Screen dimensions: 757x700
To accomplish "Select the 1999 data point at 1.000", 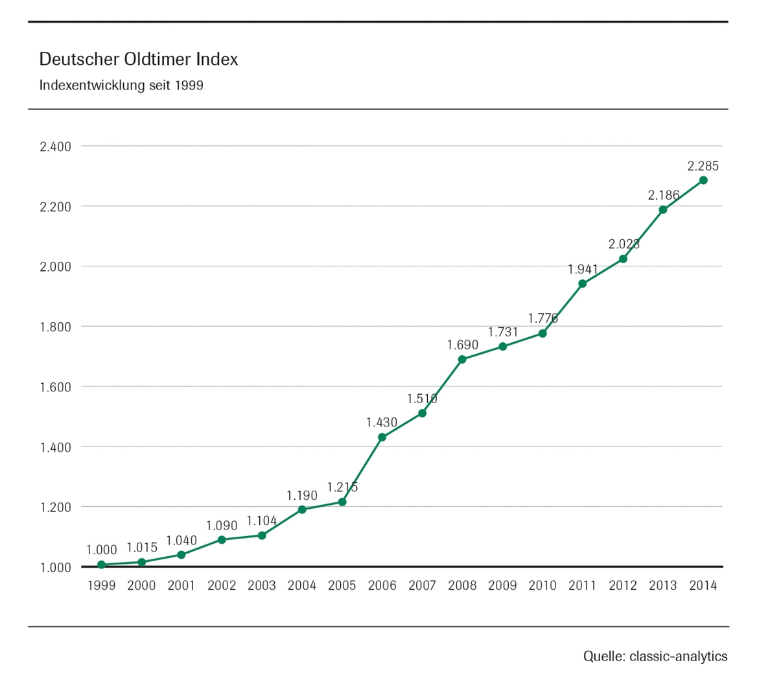I will point(101,565).
